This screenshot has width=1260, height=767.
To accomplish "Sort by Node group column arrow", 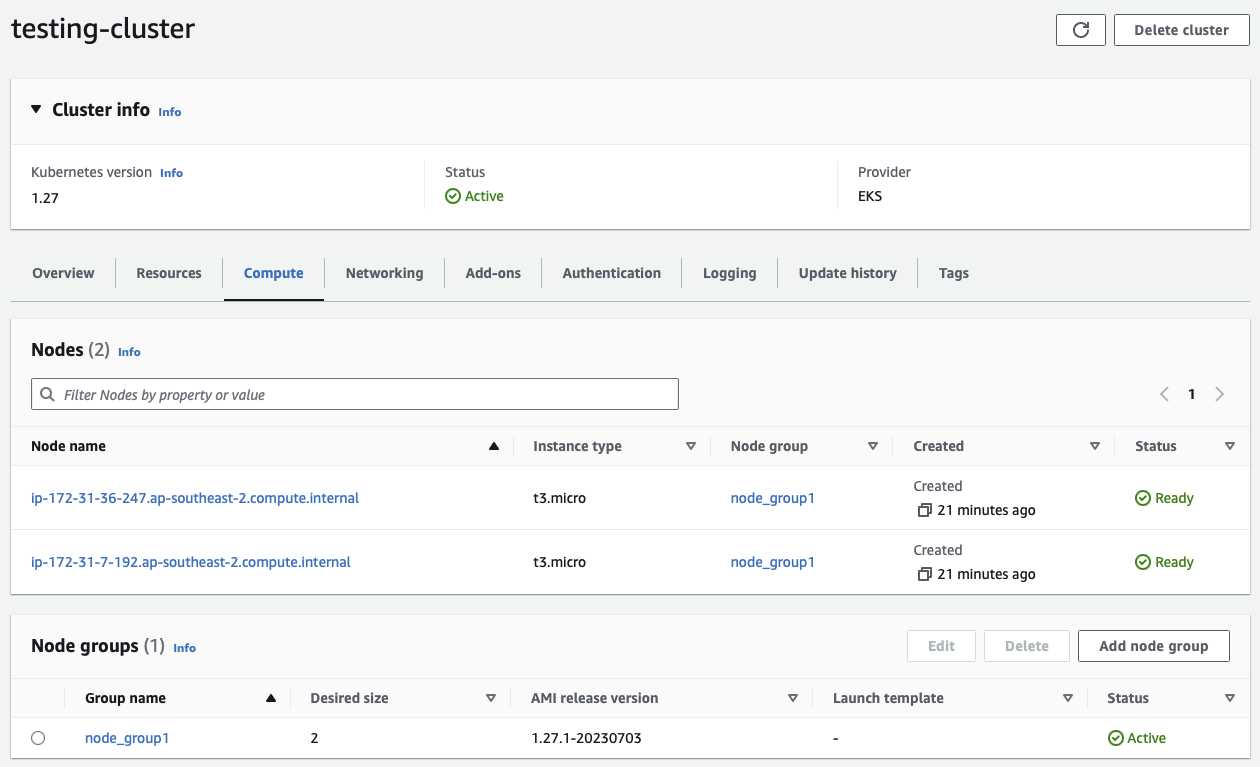I will [872, 447].
